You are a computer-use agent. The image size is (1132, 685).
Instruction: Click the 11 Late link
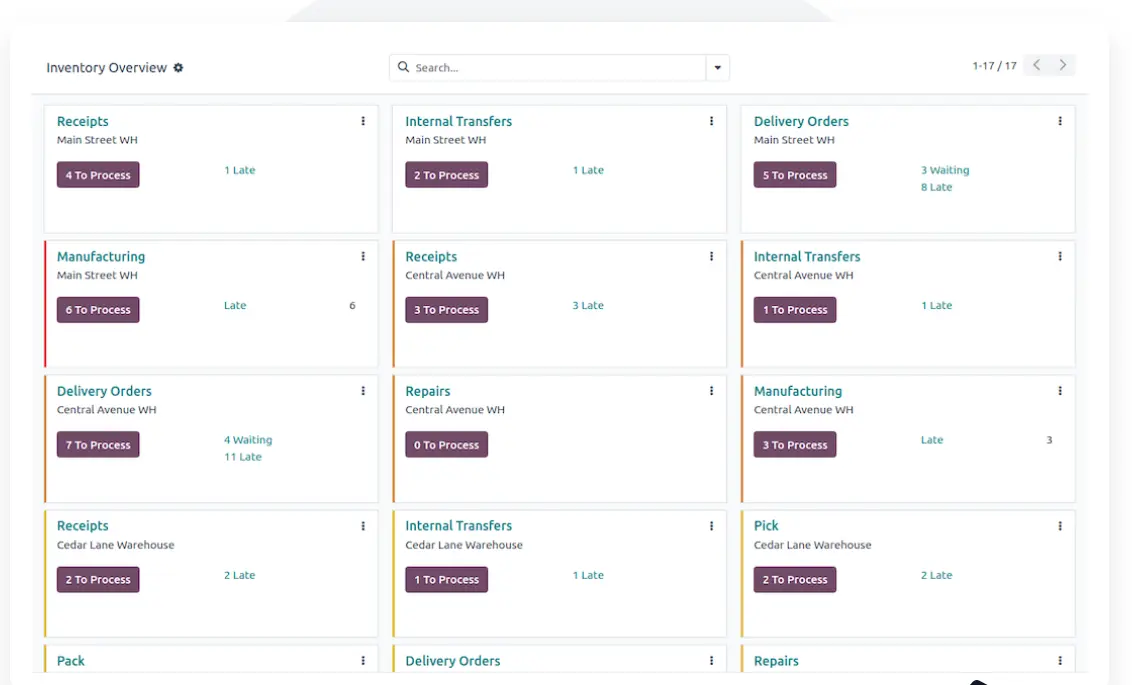click(x=243, y=456)
